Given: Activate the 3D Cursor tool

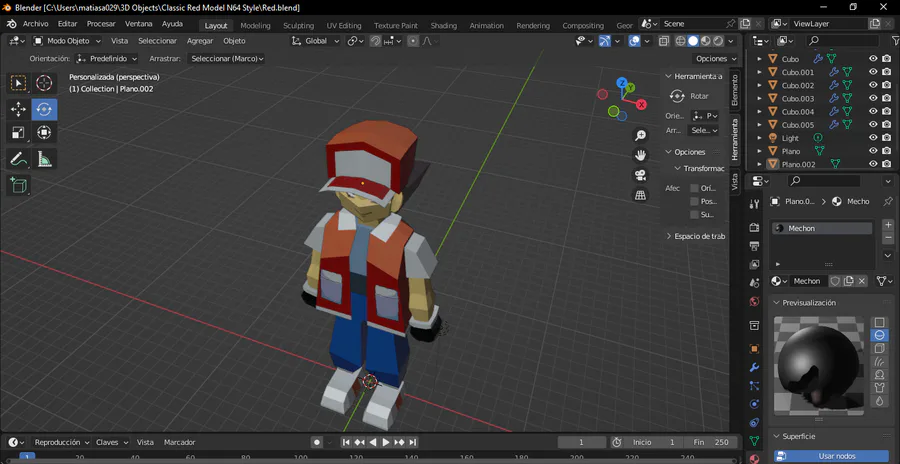Looking at the screenshot, I should point(44,83).
